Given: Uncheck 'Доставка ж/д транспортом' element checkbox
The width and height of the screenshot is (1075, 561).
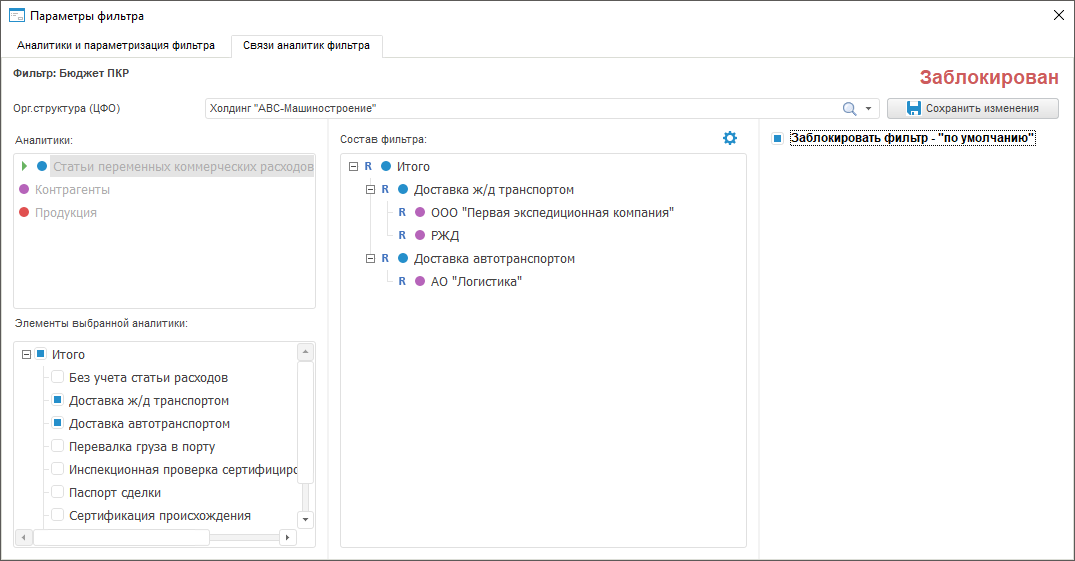Looking at the screenshot, I should tap(58, 400).
